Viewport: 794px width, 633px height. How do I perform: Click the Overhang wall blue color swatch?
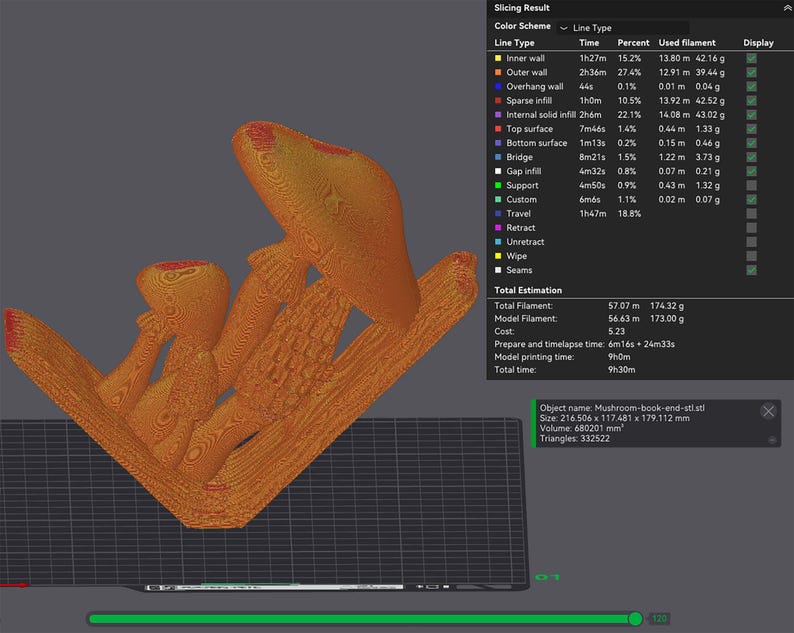tap(498, 87)
